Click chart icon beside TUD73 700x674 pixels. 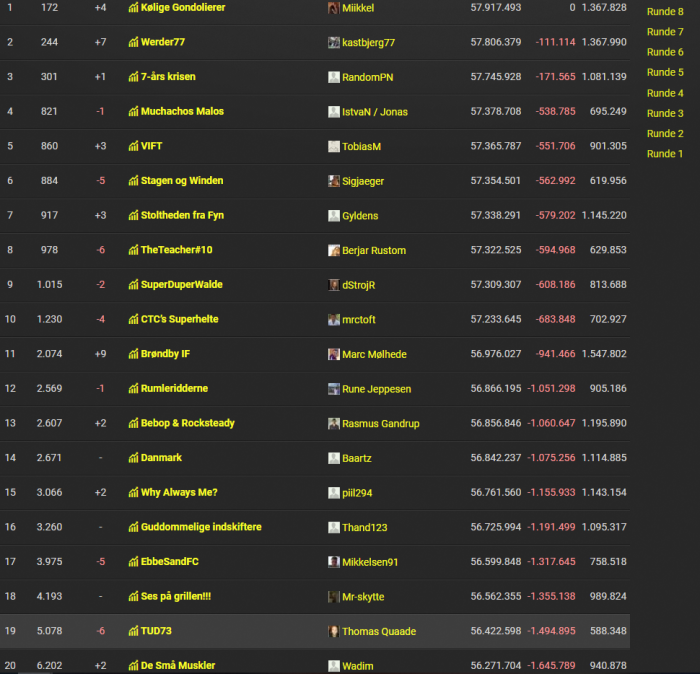click(133, 631)
